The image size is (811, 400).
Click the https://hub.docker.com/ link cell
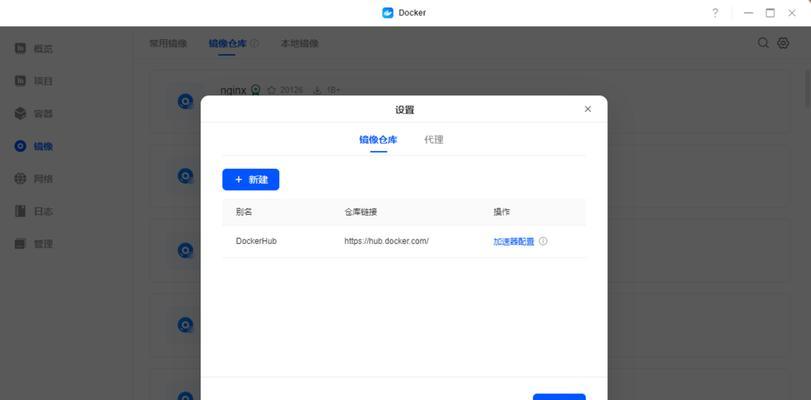click(386, 241)
